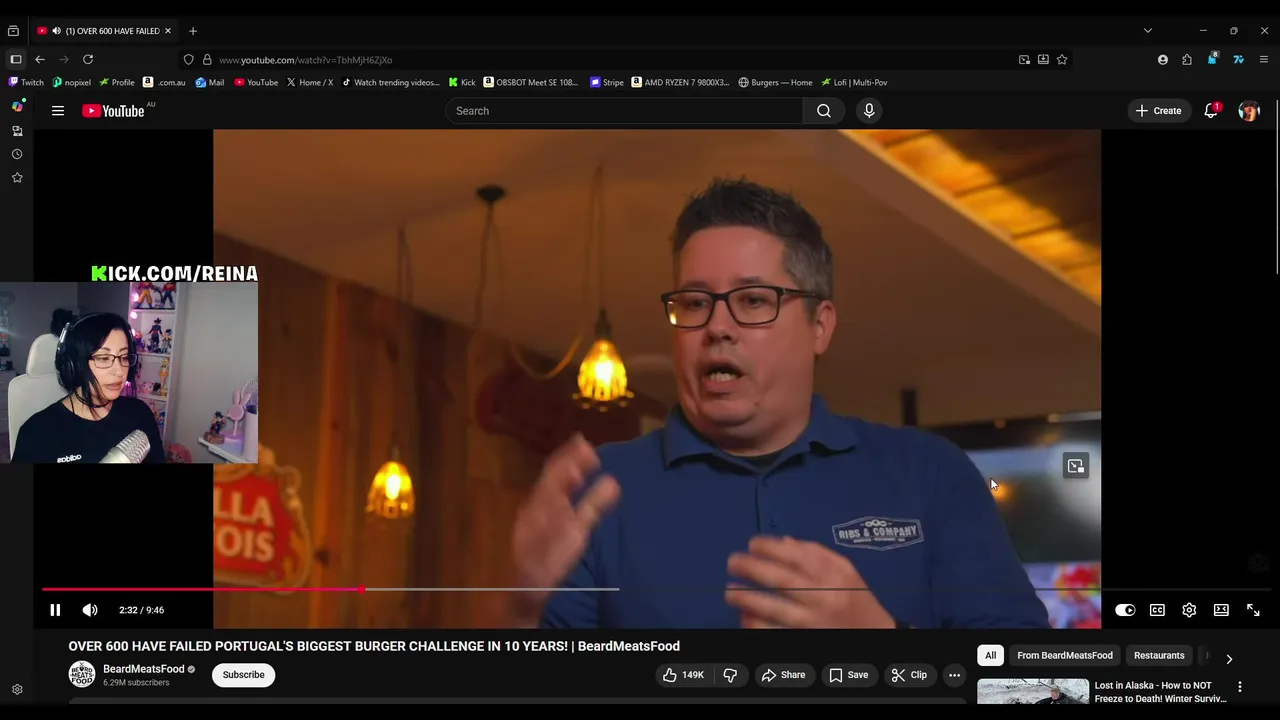Subscribe to BeardMeatsFood
Screen dimensions: 1280x720
[x=243, y=675]
